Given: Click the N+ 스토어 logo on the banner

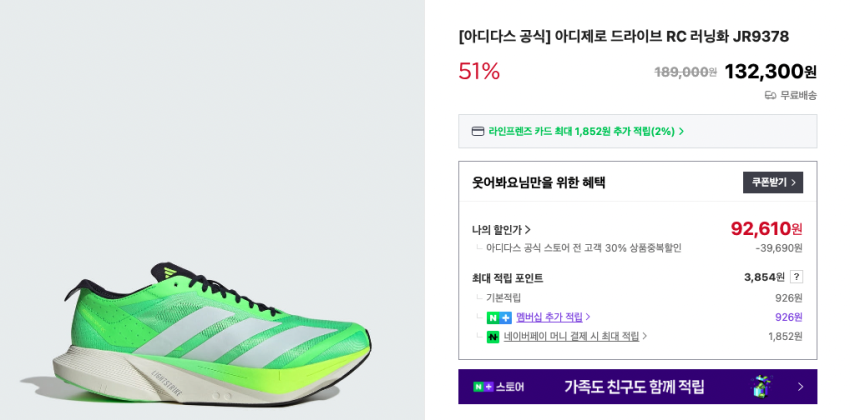Looking at the screenshot, I should (x=498, y=387).
